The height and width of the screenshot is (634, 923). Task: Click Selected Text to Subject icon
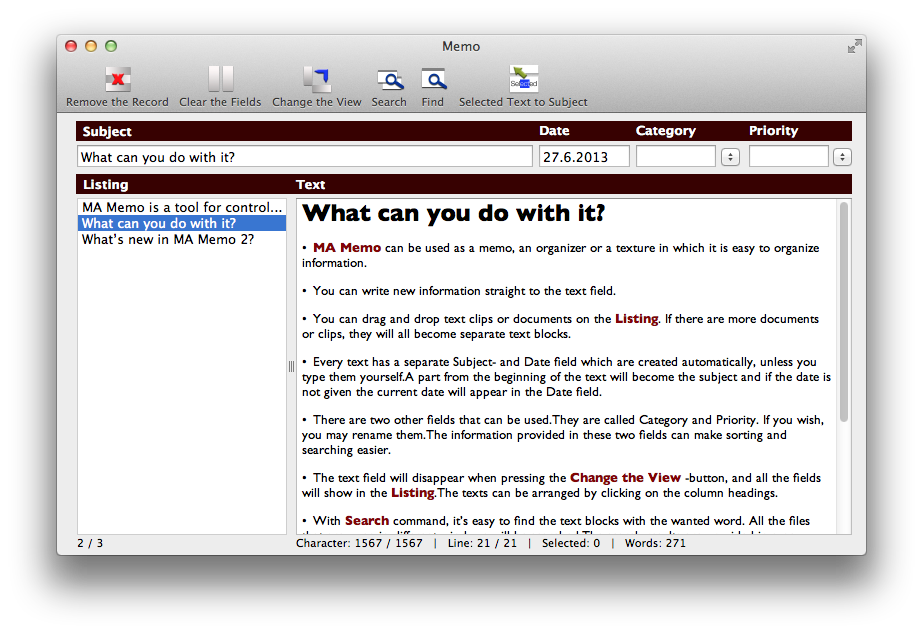click(523, 80)
